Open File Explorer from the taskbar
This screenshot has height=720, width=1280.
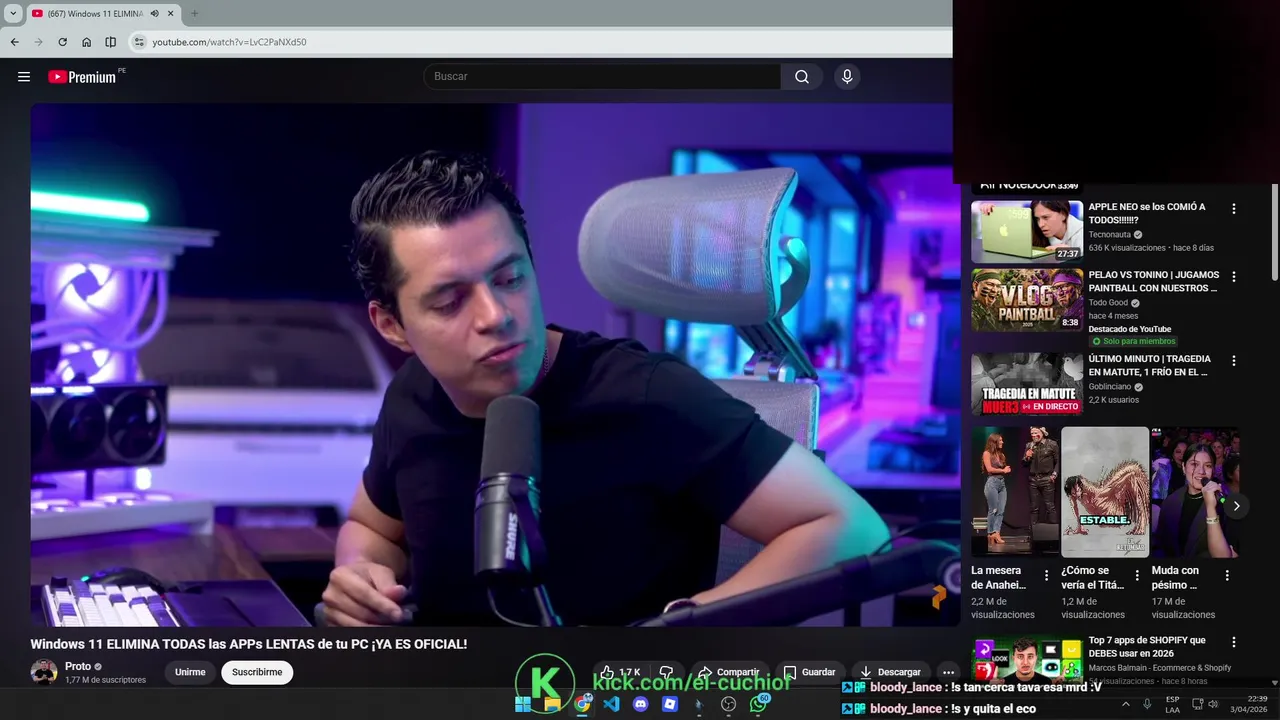click(x=552, y=704)
